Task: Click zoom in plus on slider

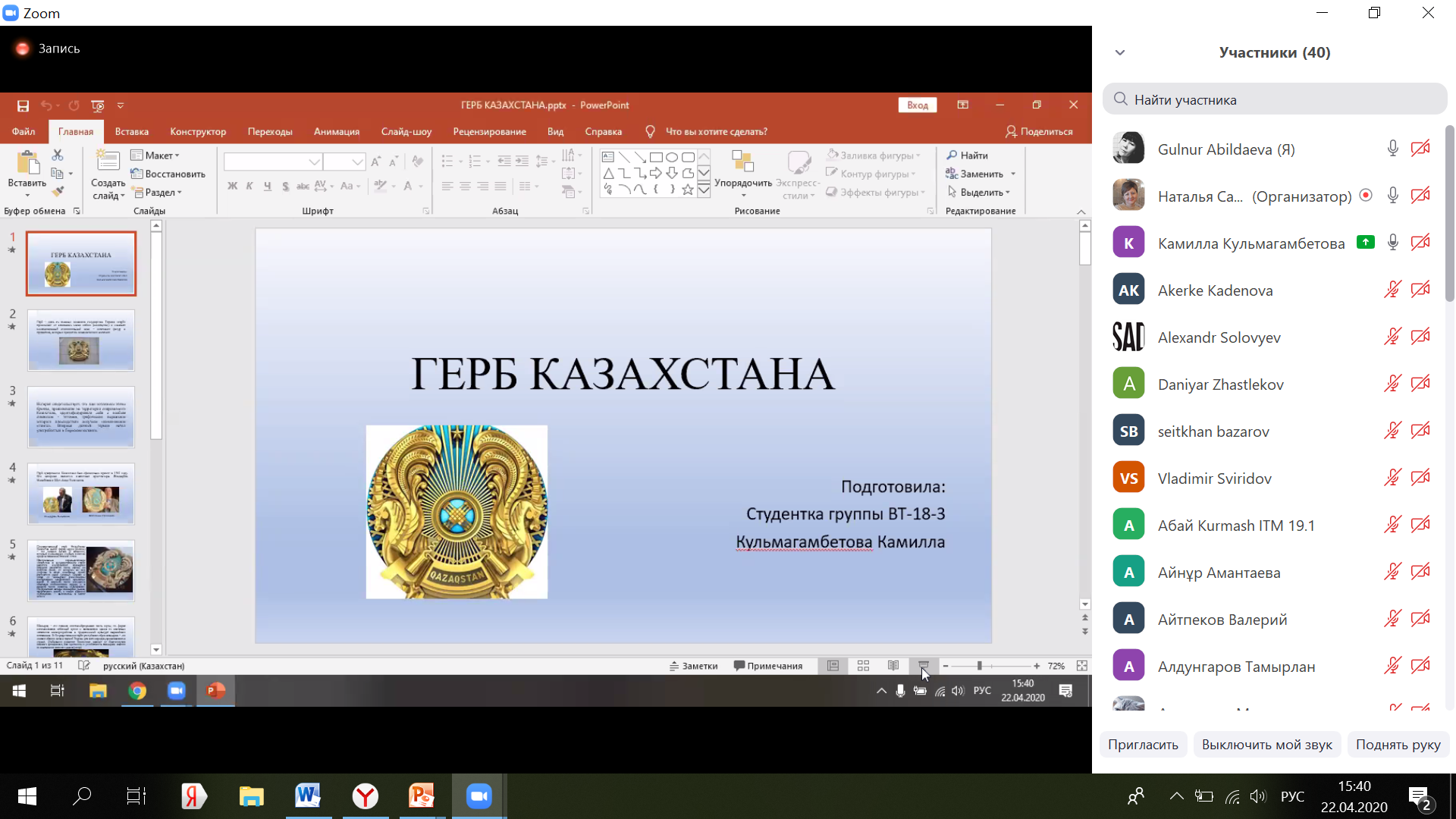Action: [1037, 666]
